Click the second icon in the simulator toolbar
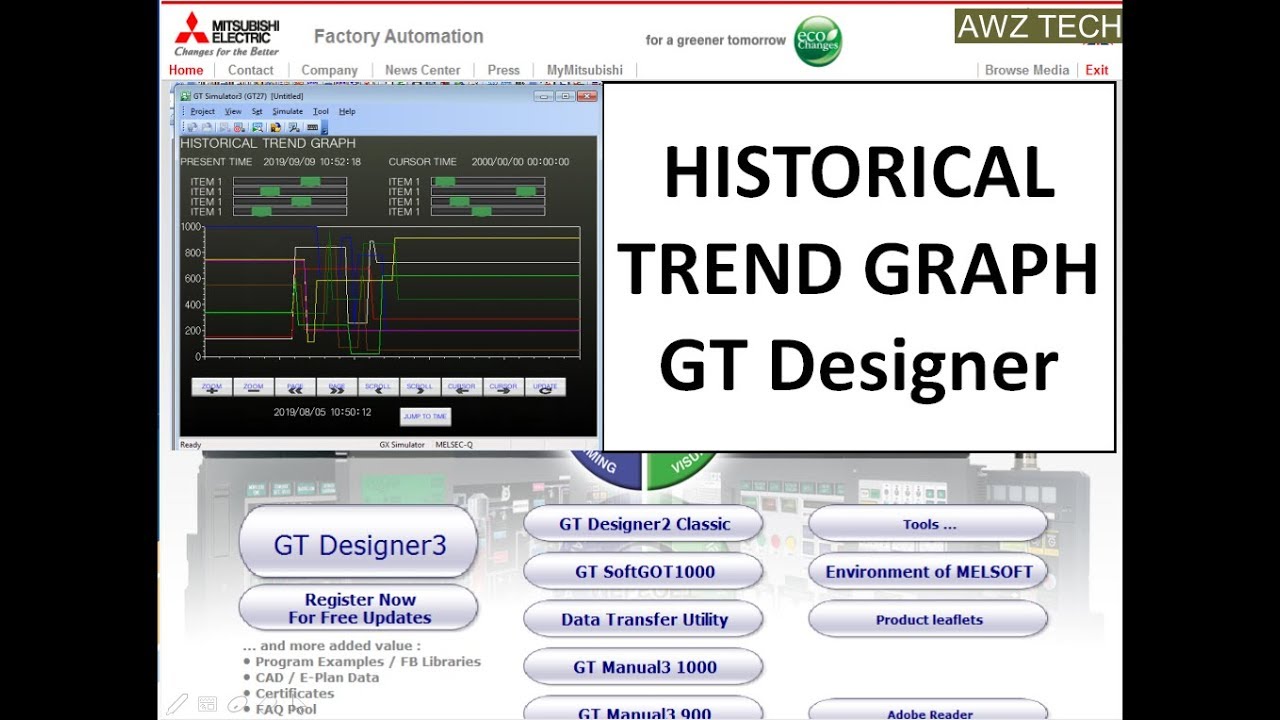Viewport: 1280px width, 720px height. [x=207, y=127]
